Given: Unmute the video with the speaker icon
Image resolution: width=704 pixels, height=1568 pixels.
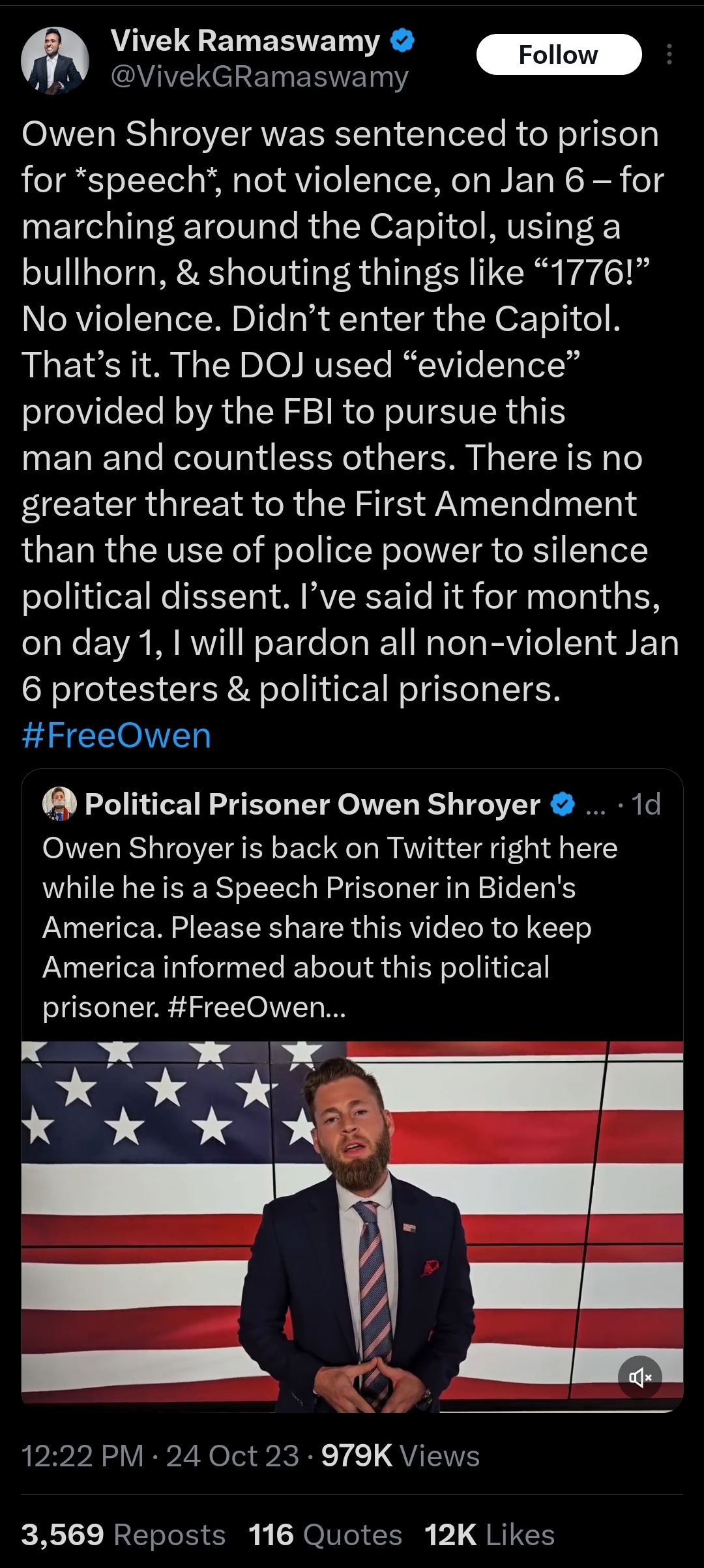Looking at the screenshot, I should coord(639,1377).
